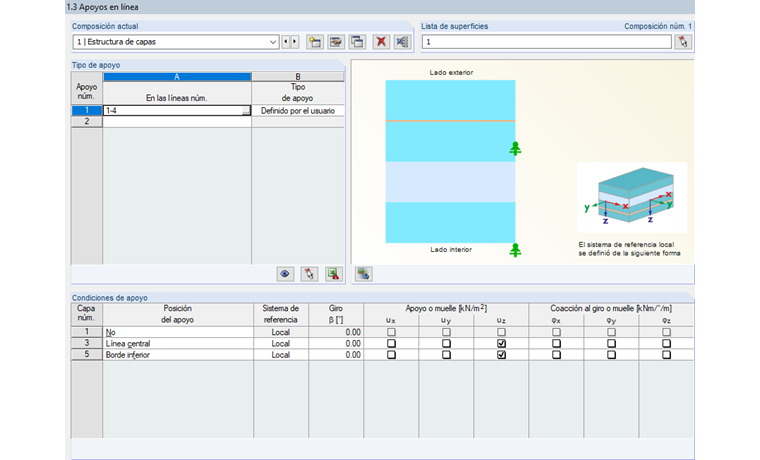
Task: Edit the Lista de superficies field
Action: 546,42
